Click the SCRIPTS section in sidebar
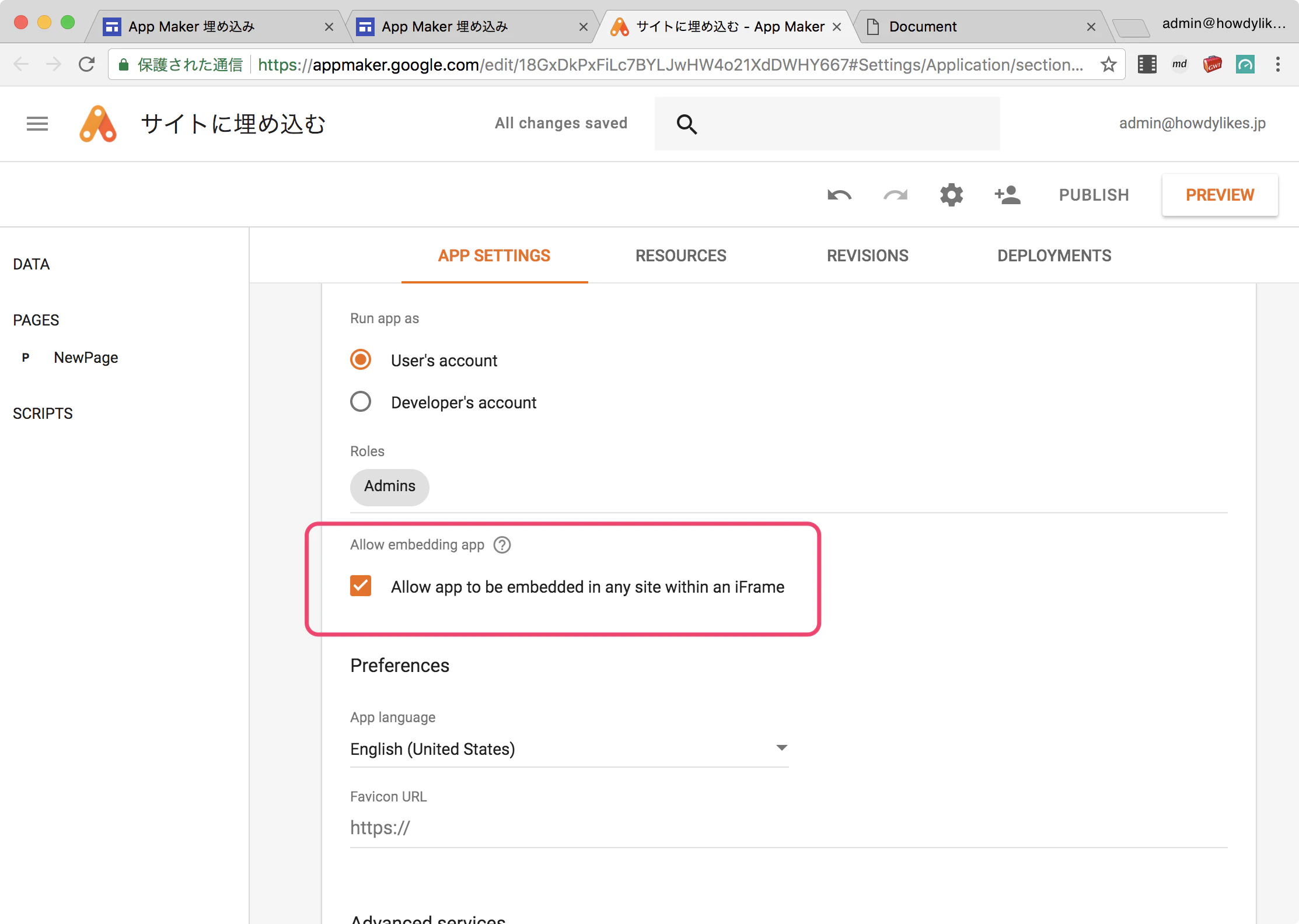This screenshot has width=1299, height=924. (43, 414)
